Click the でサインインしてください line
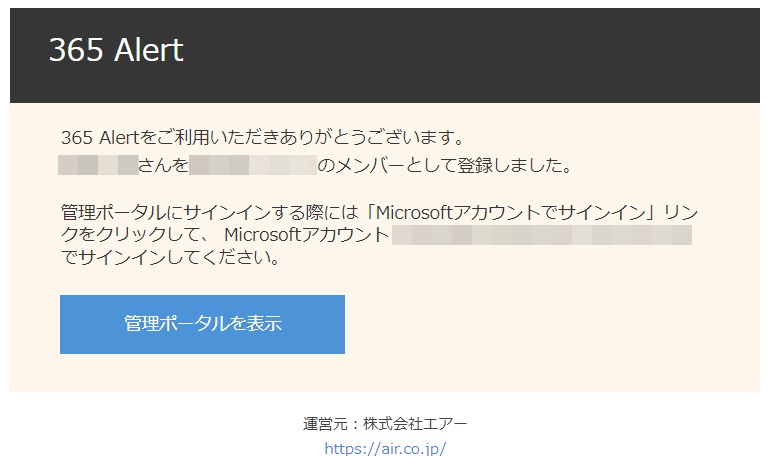Viewport: 771px width, 457px height. point(168,259)
